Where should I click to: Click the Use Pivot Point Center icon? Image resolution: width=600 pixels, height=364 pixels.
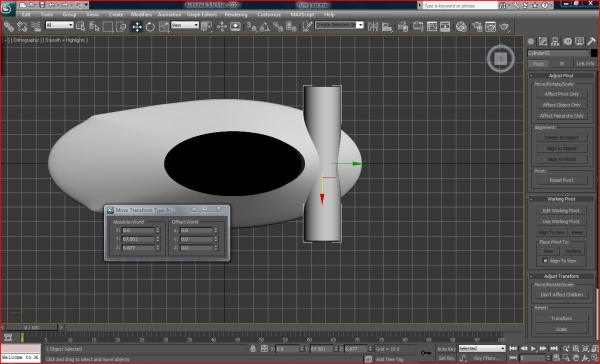point(206,26)
